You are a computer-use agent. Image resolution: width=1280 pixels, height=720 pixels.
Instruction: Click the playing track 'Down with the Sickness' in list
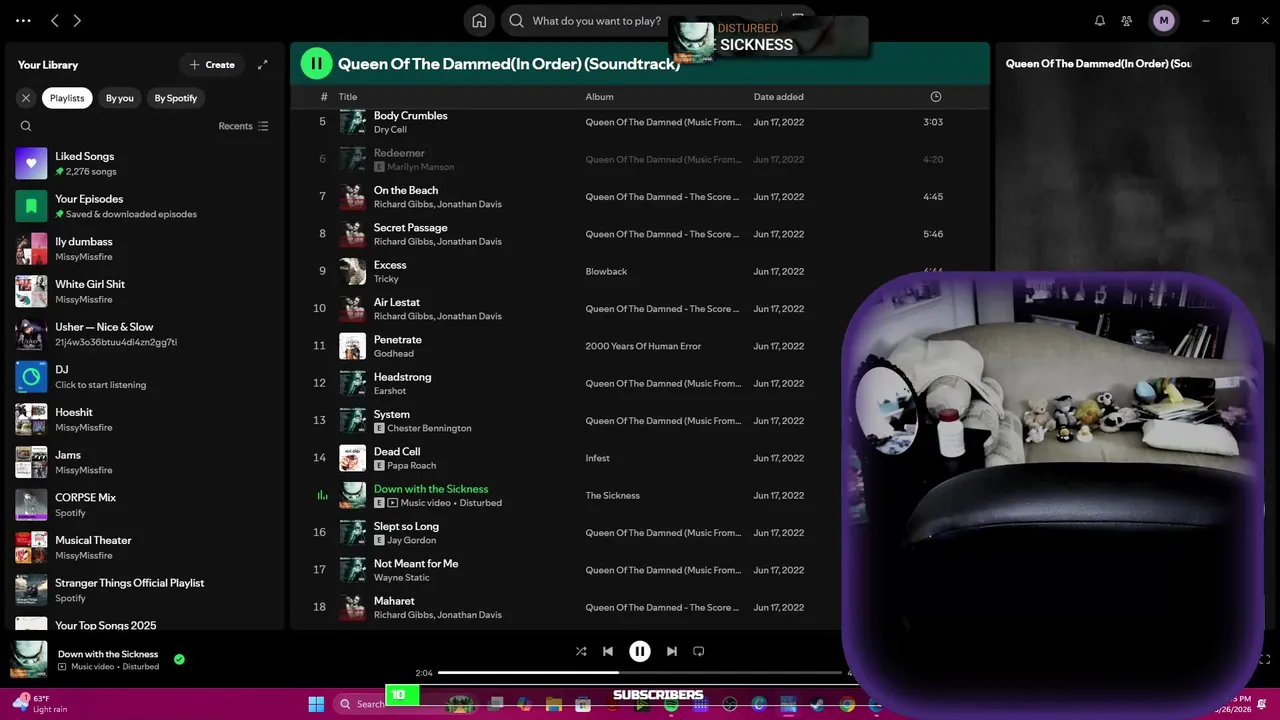[430, 489]
